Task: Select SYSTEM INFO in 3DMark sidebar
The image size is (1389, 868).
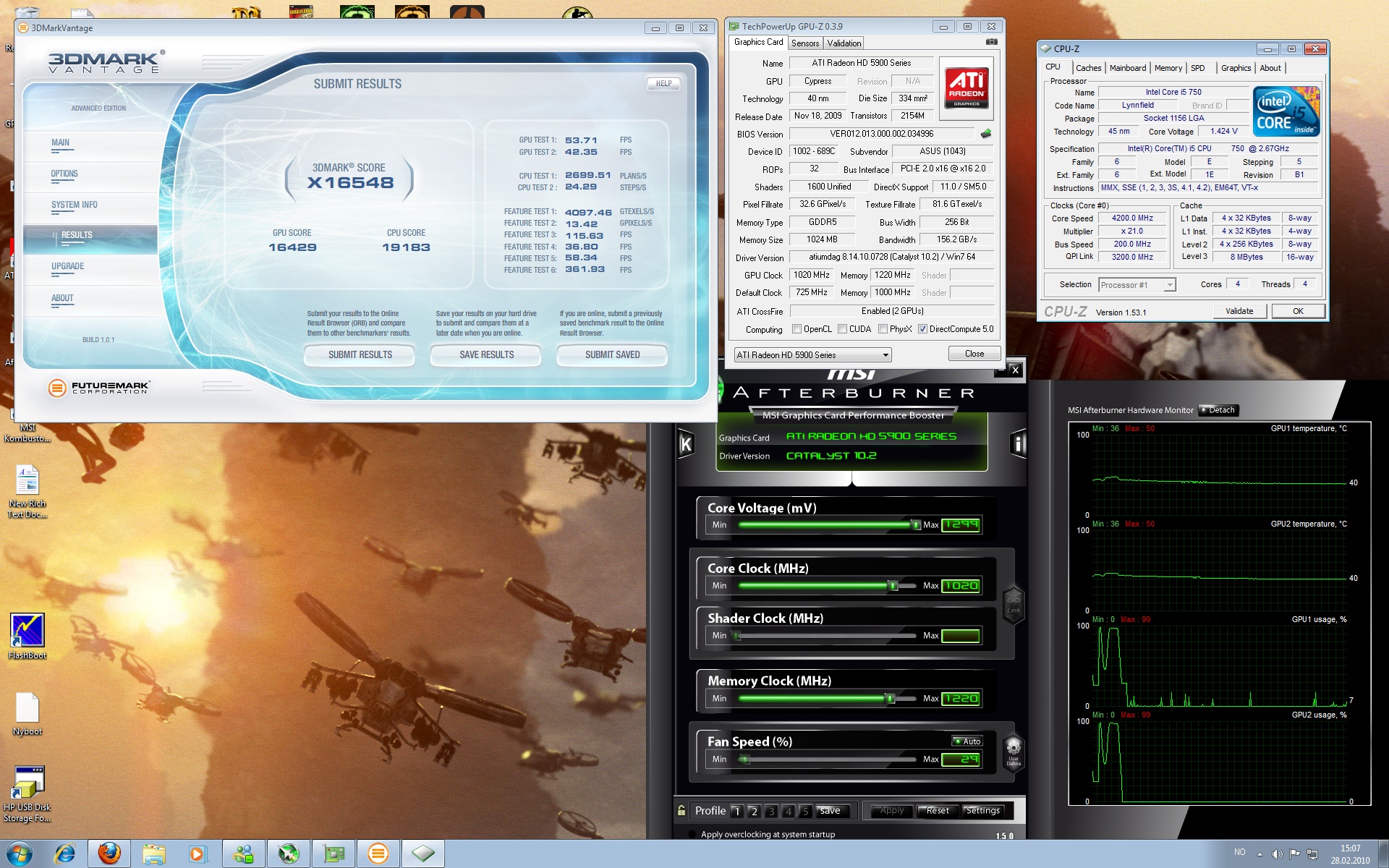Action: 75,205
